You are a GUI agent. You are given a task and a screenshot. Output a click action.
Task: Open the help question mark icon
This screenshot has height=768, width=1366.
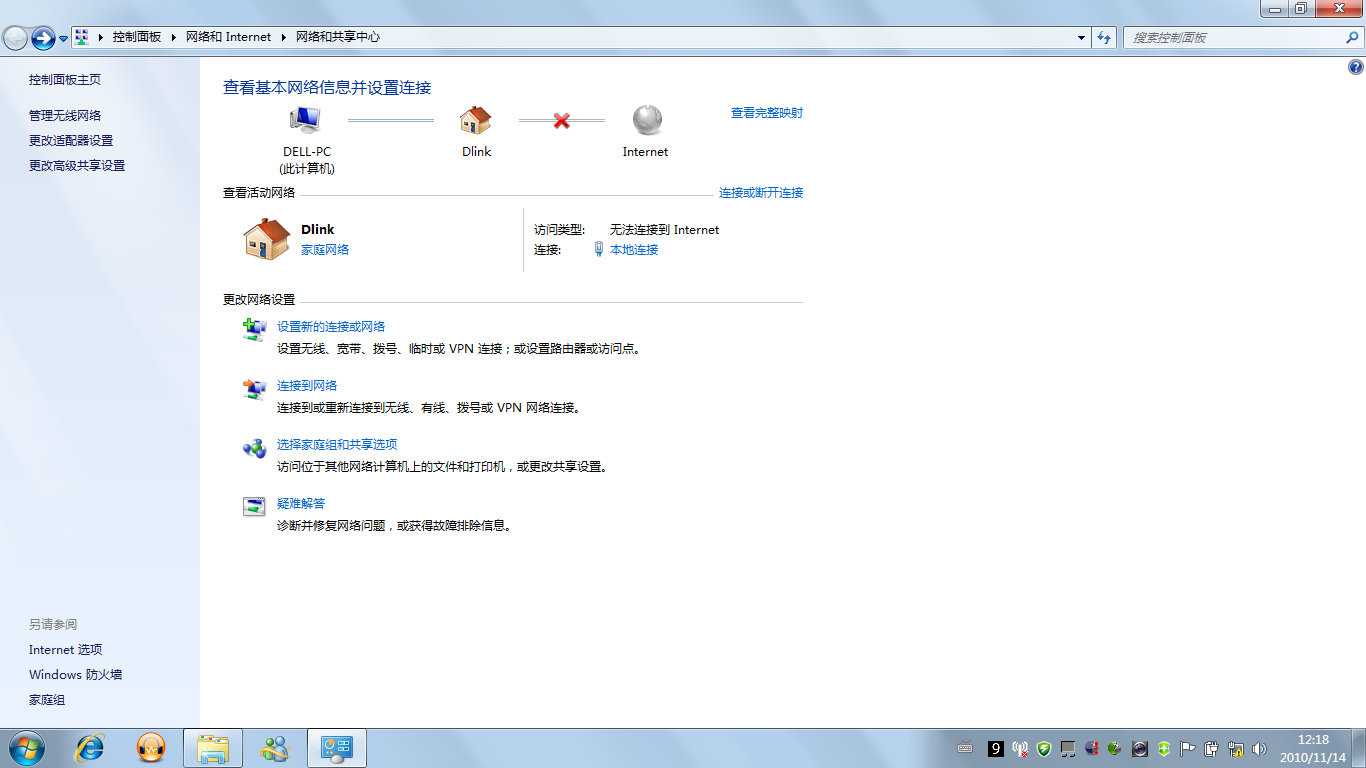[x=1355, y=68]
